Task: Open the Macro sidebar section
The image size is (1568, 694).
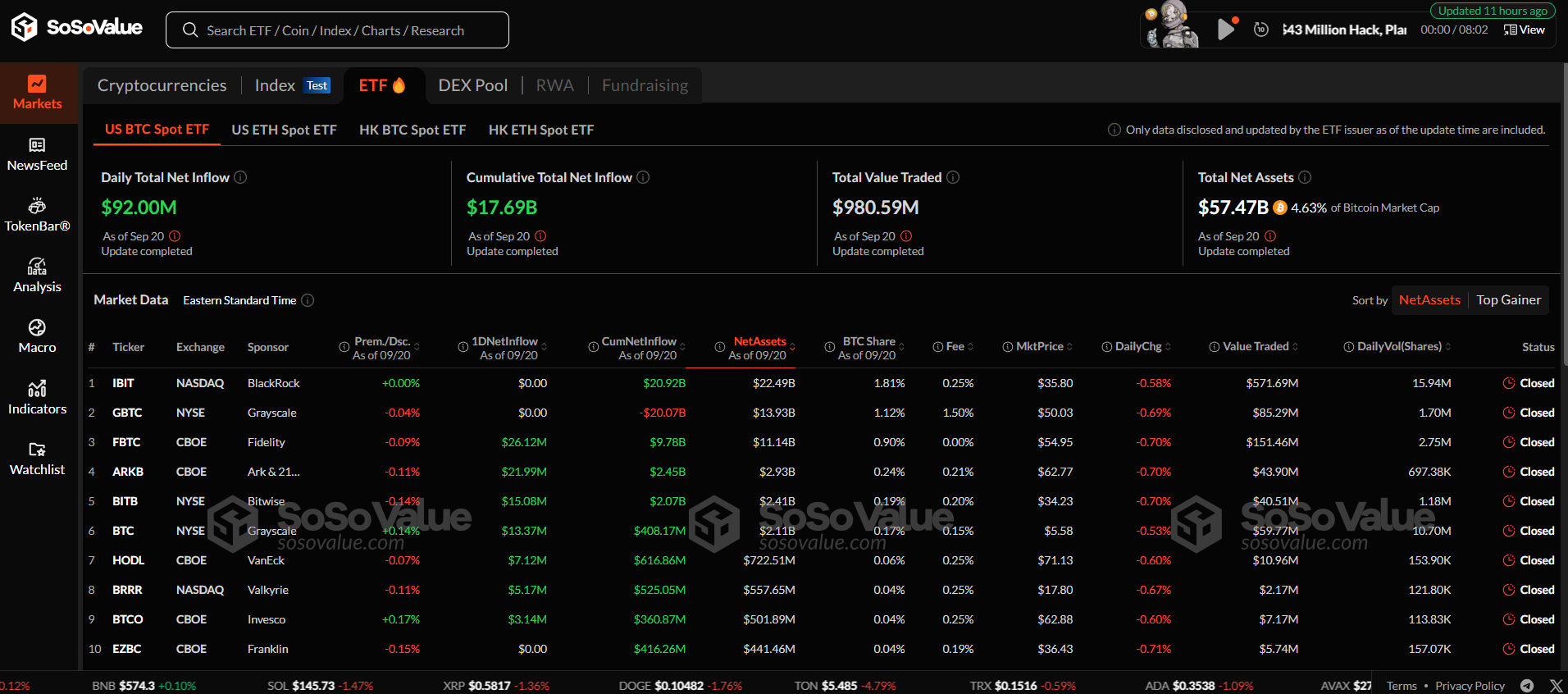Action: 38,336
